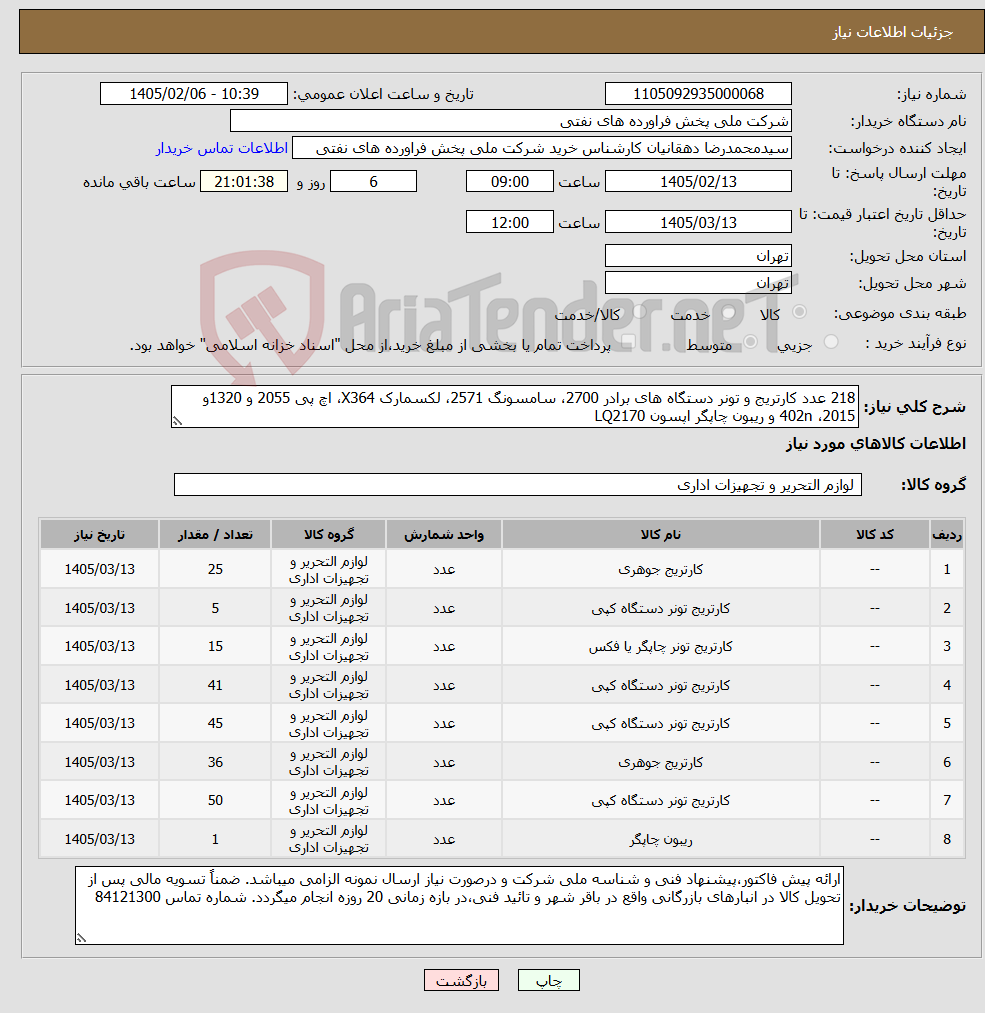
Task: Click the resize handle of توضیحات خریدار box
Action: [81, 938]
